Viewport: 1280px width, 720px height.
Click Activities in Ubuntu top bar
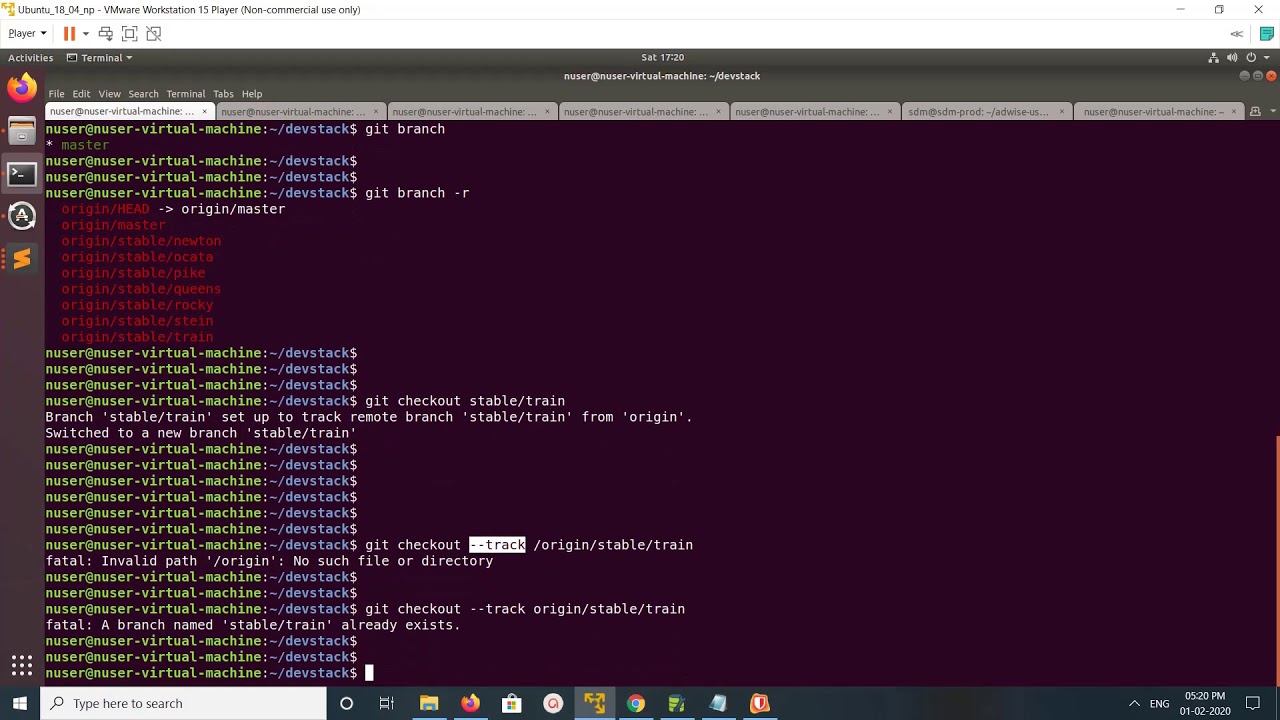[x=30, y=58]
